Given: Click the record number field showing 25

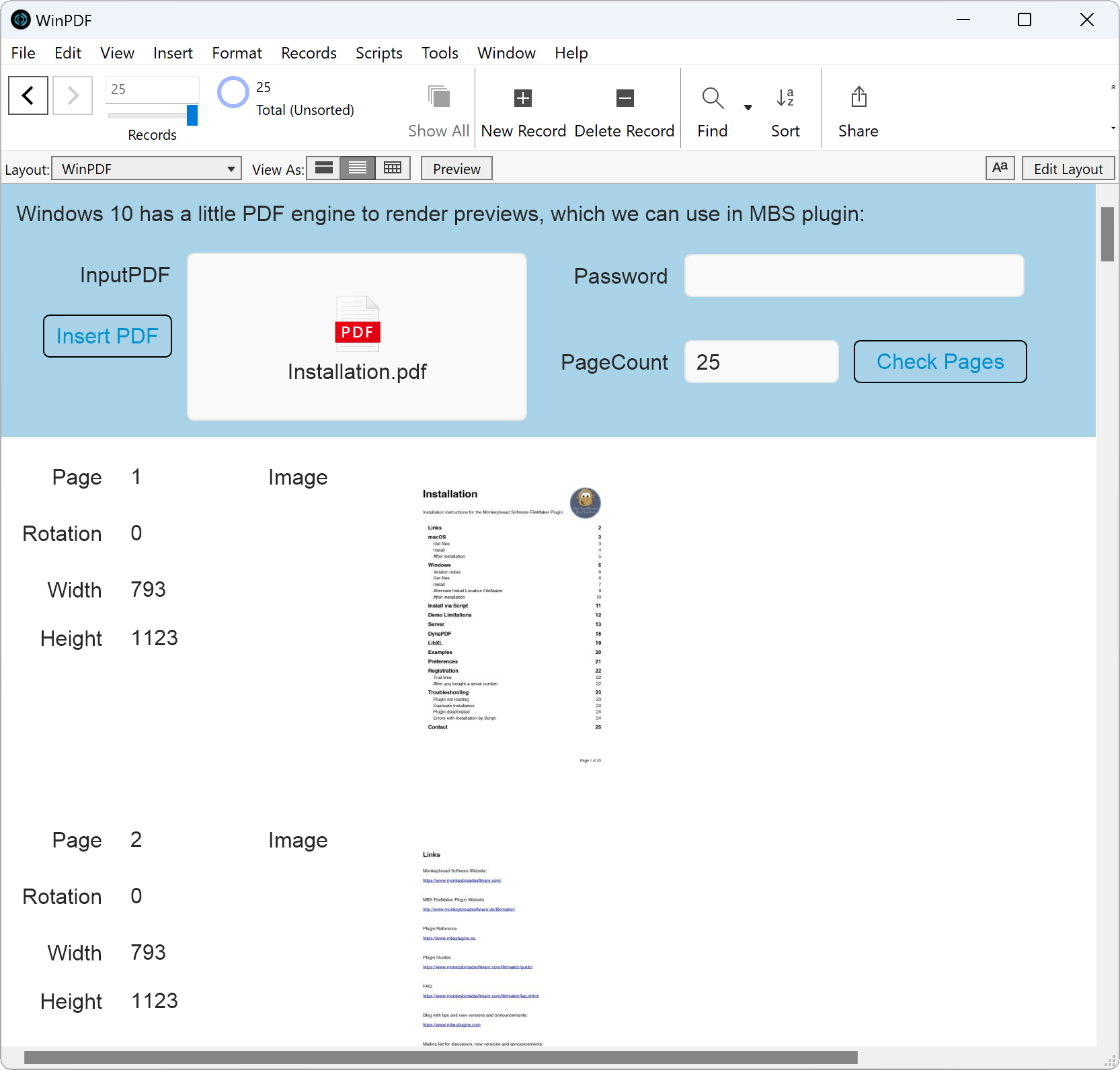Looking at the screenshot, I should click(153, 89).
